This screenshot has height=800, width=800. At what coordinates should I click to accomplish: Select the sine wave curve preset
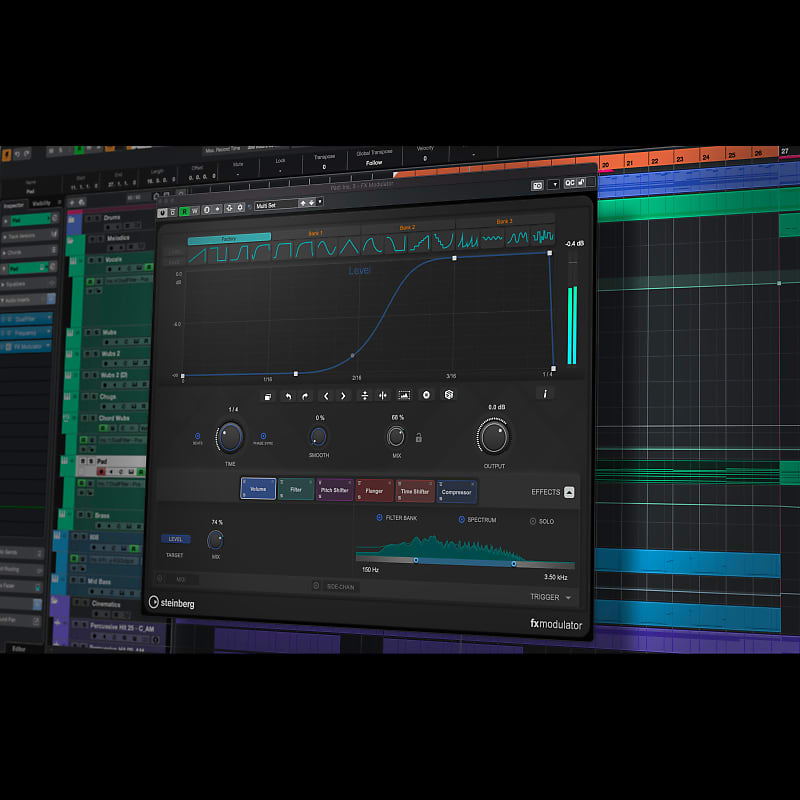[327, 248]
